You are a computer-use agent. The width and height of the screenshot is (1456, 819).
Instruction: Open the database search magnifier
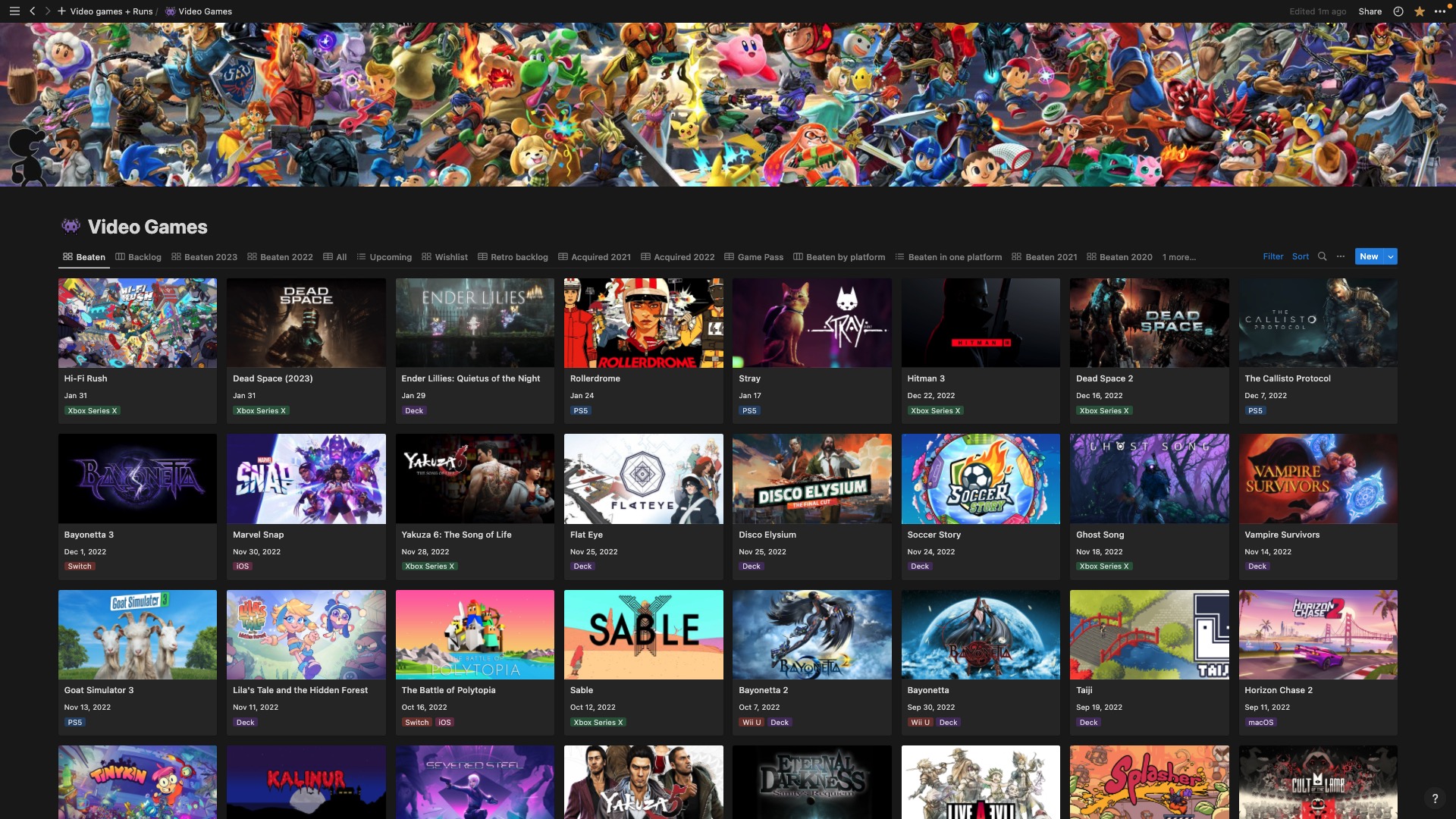coord(1322,256)
